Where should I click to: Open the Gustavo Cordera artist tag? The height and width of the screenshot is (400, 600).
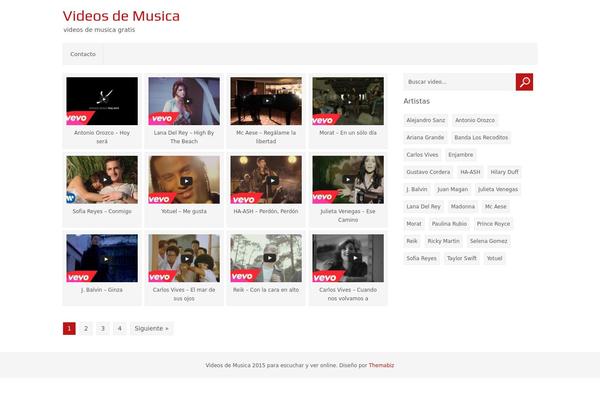point(428,172)
